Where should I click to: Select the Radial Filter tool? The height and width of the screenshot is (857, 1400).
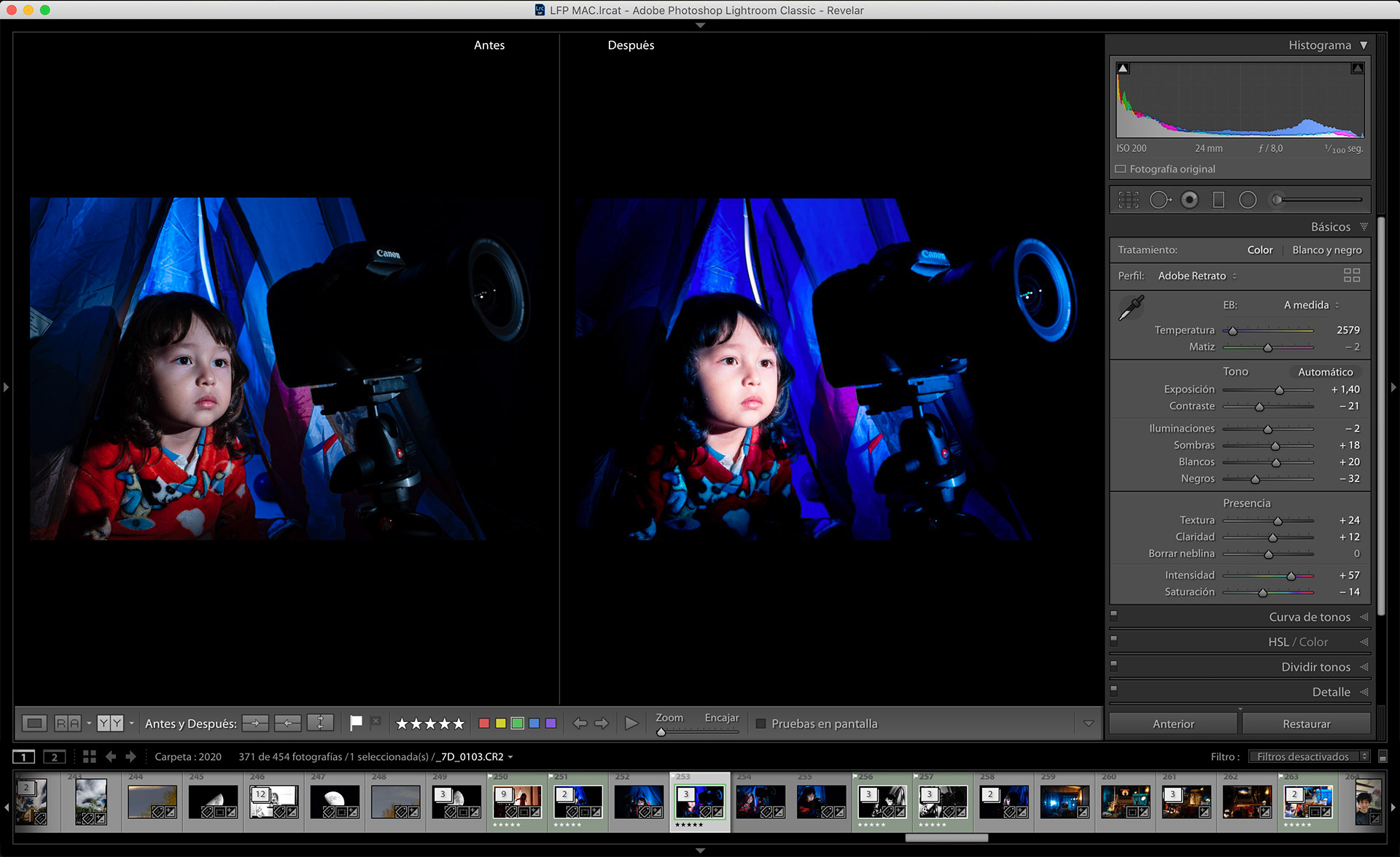(1248, 199)
